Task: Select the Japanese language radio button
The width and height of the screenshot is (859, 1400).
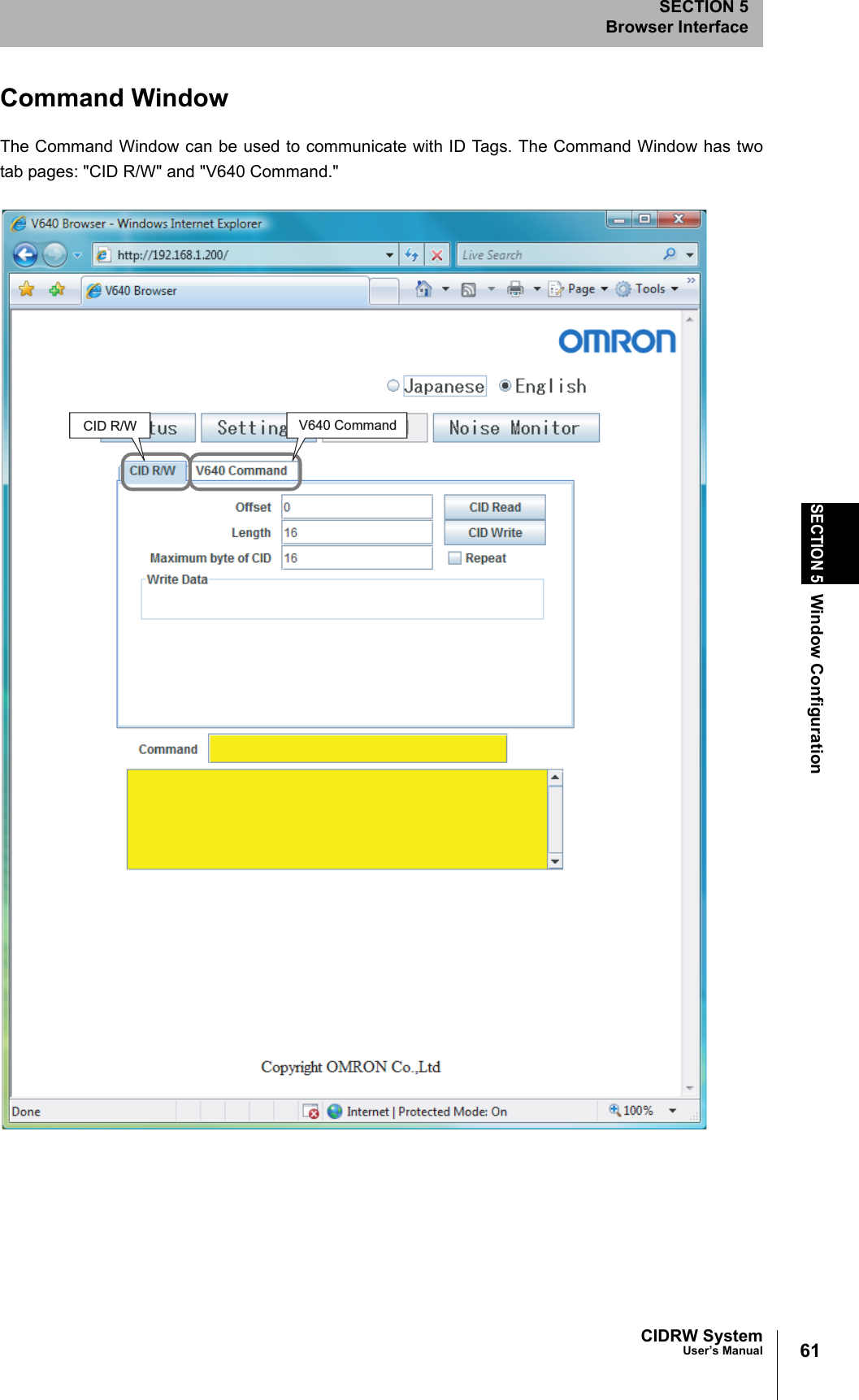Action: (393, 386)
